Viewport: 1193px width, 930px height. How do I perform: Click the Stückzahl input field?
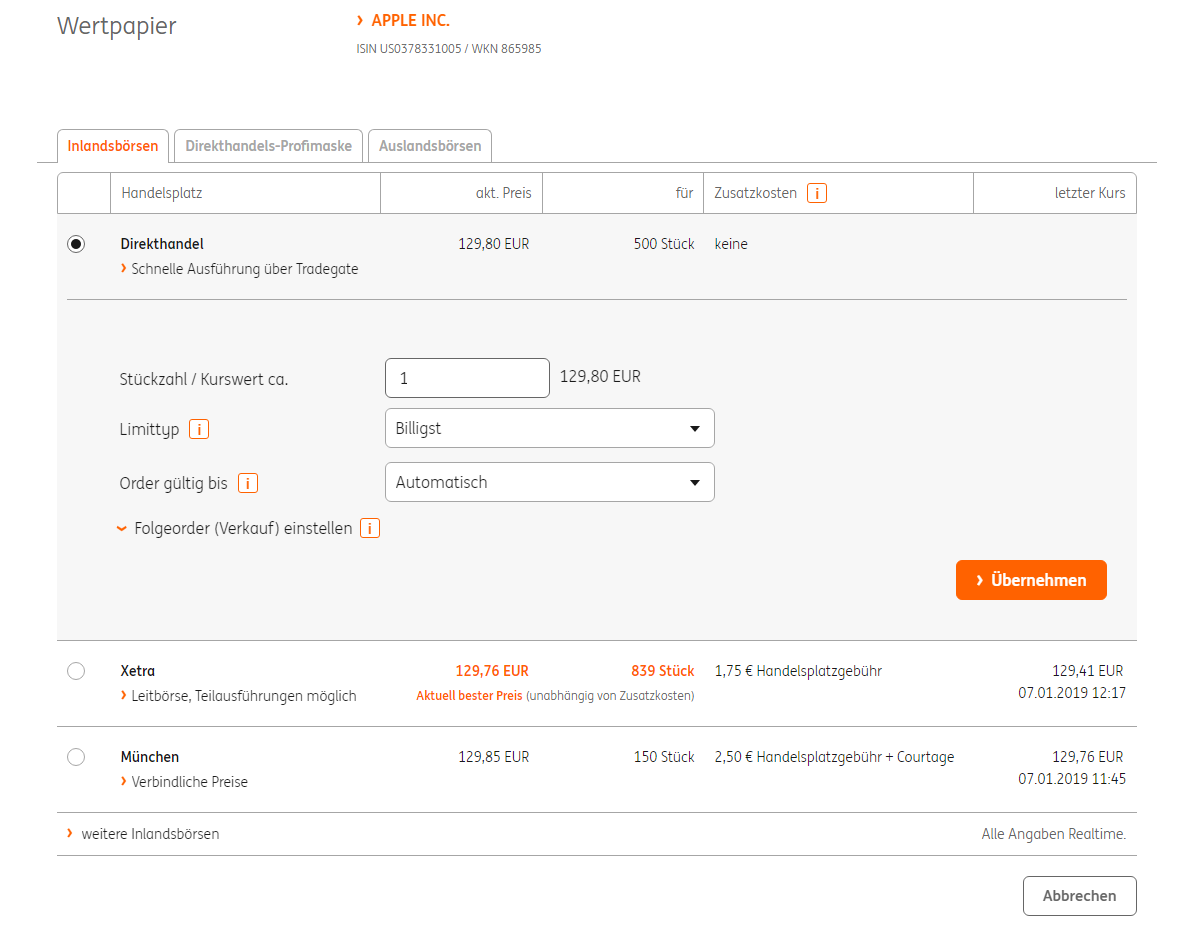click(467, 378)
